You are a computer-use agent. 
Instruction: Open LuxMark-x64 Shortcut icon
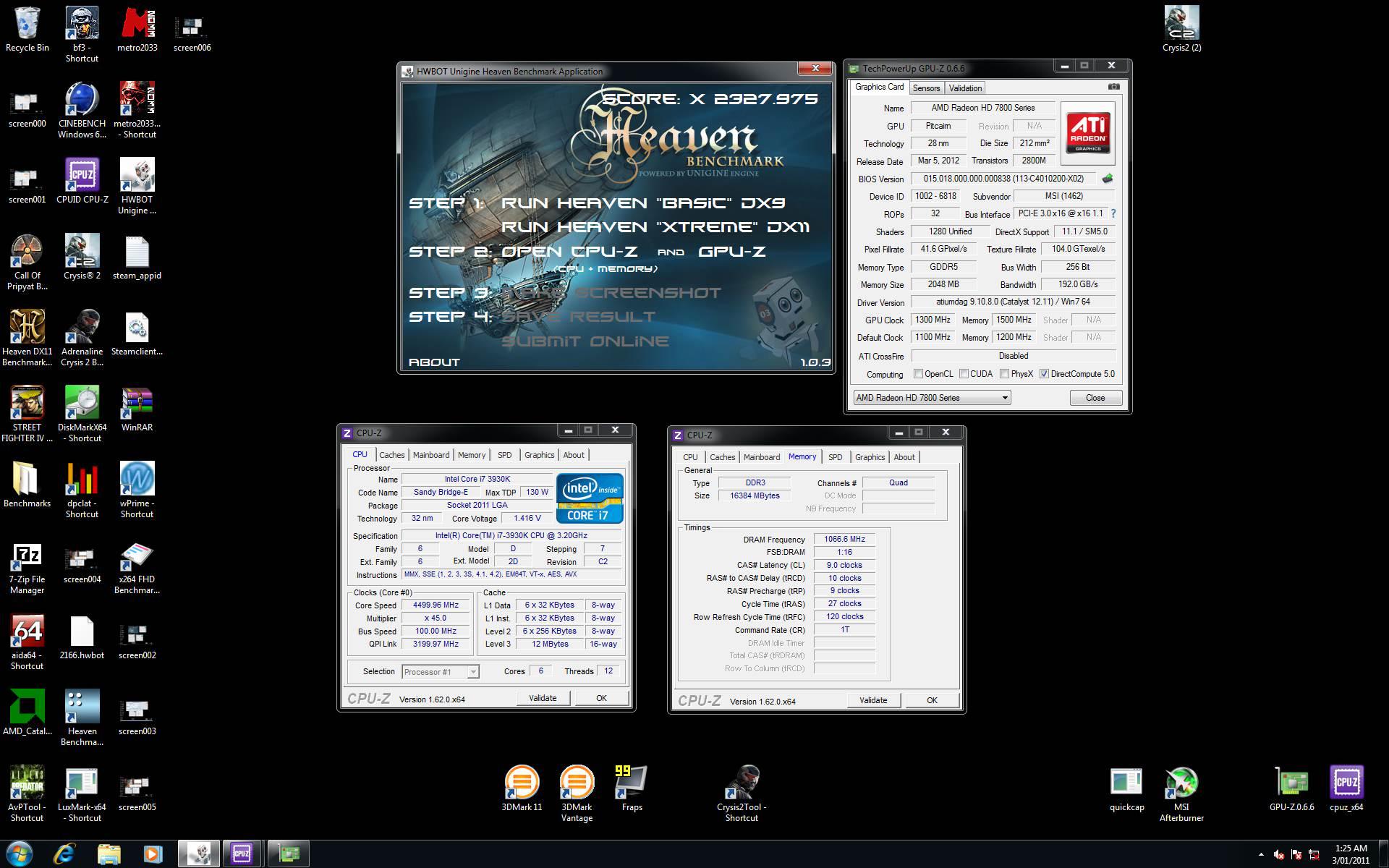pos(82,793)
